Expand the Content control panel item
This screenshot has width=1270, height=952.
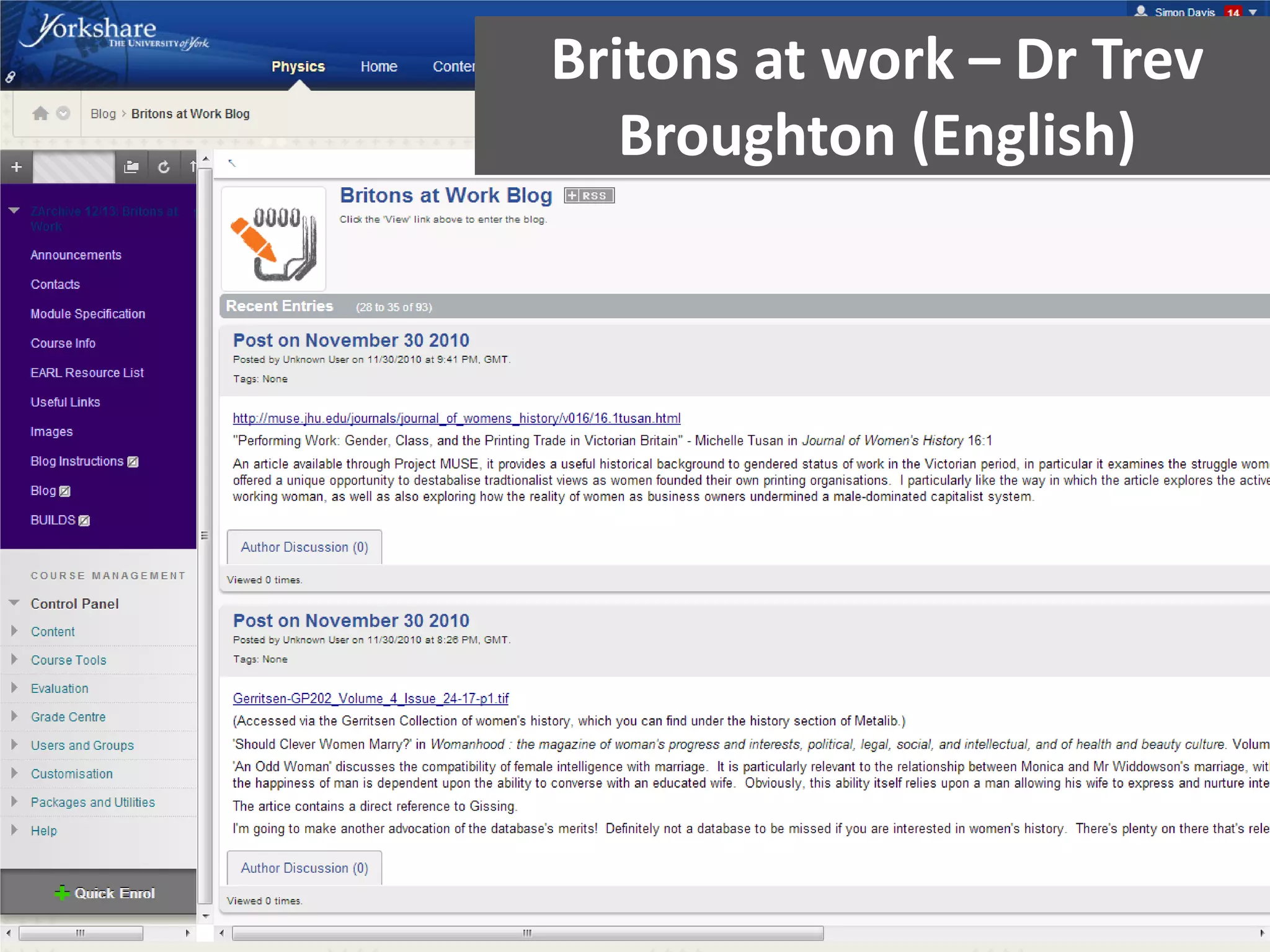click(x=14, y=630)
